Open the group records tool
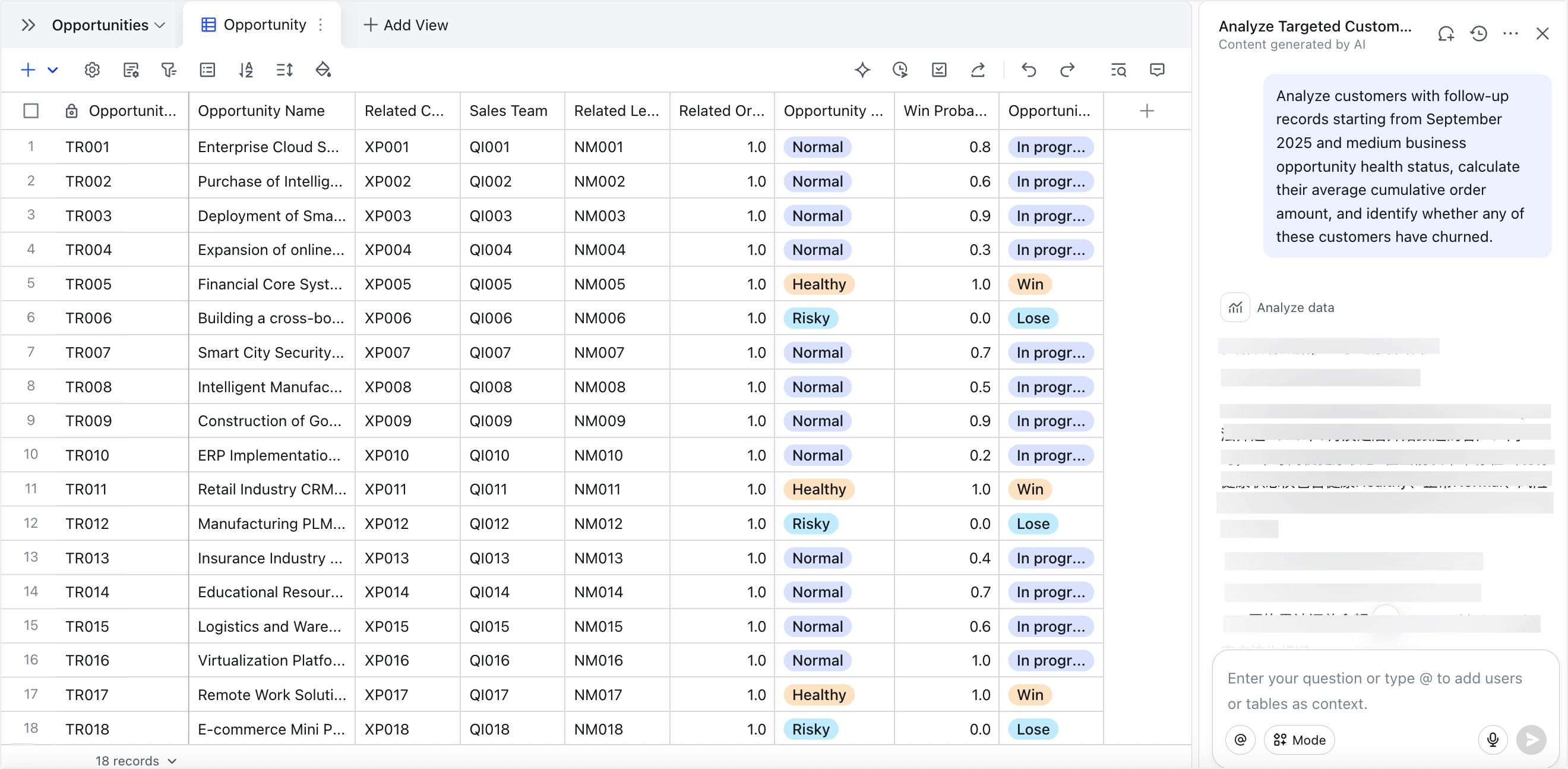The image size is (1568, 769). click(x=207, y=70)
